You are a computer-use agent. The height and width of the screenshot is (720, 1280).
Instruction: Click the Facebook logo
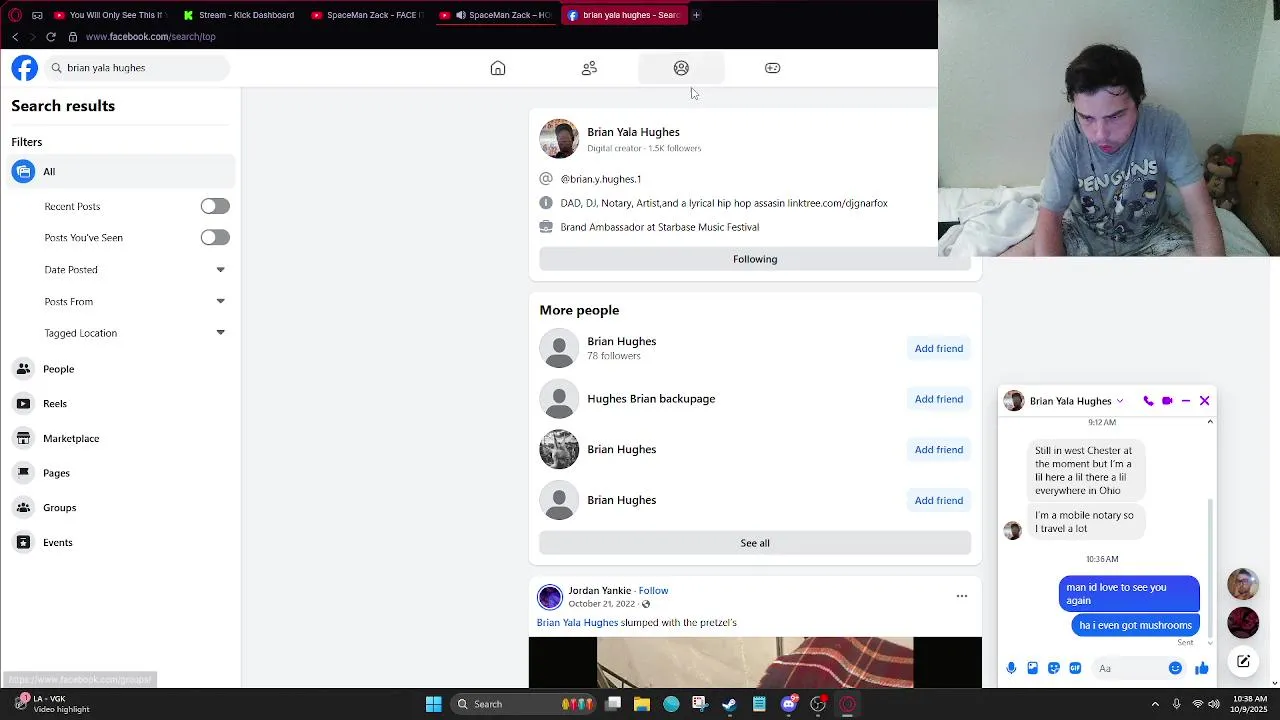[25, 68]
